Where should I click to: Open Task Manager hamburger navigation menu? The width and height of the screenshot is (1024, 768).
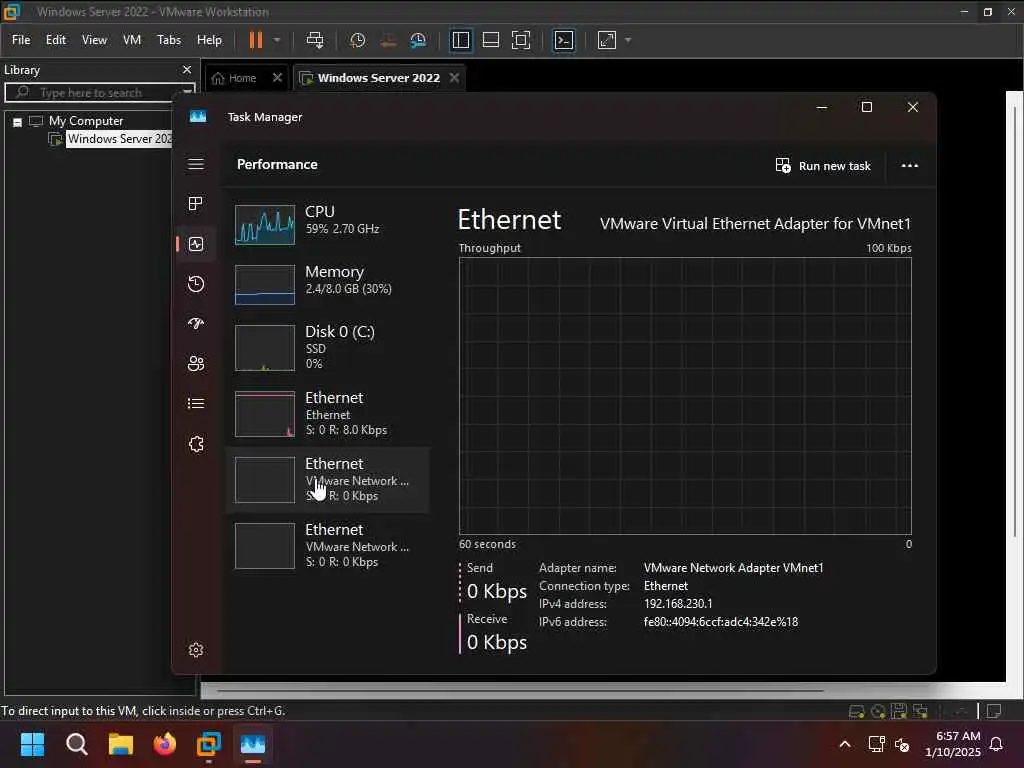196,164
